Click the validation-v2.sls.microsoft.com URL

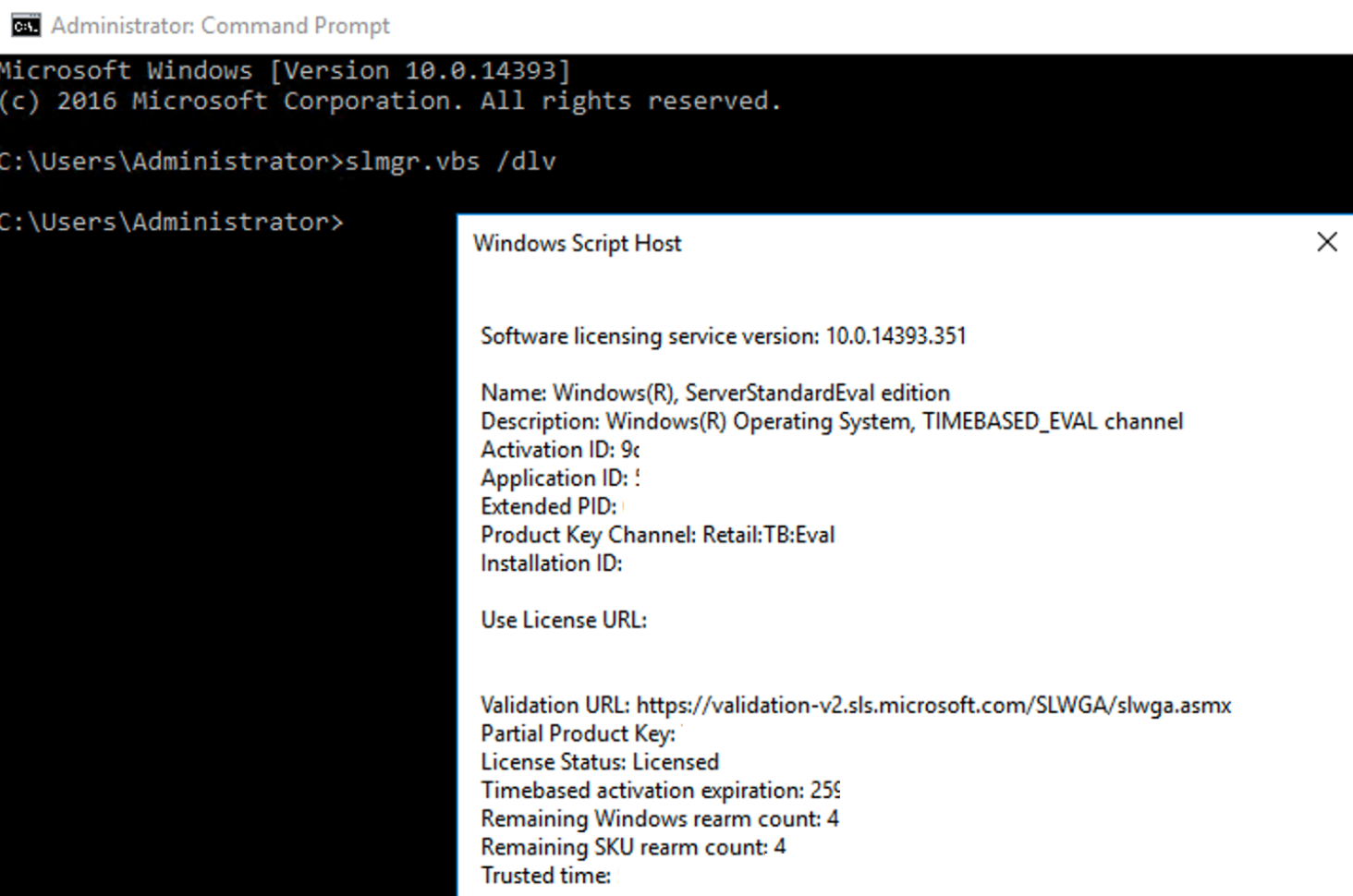(x=933, y=706)
